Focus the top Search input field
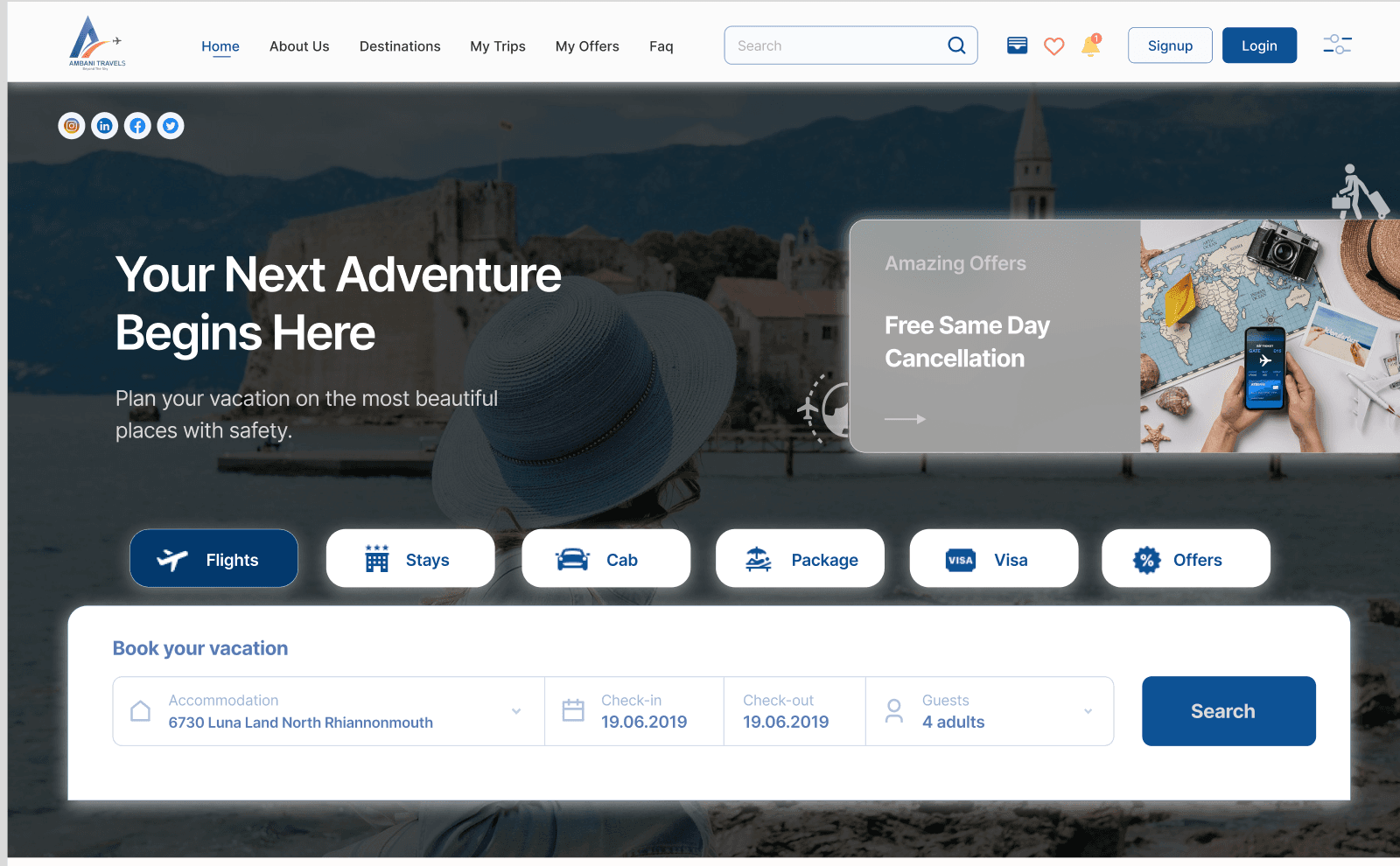 (836, 45)
